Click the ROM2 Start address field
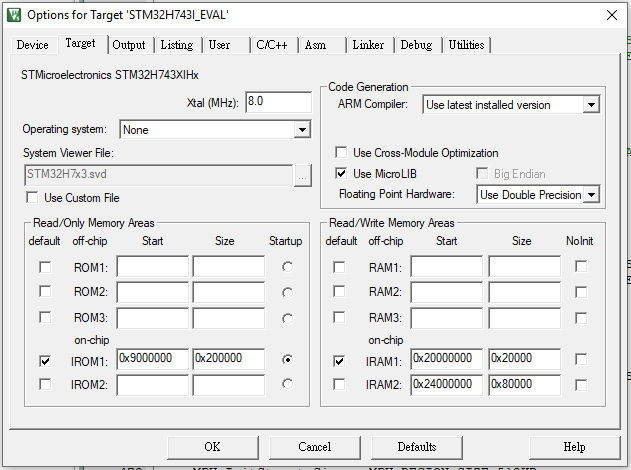 coord(153,292)
